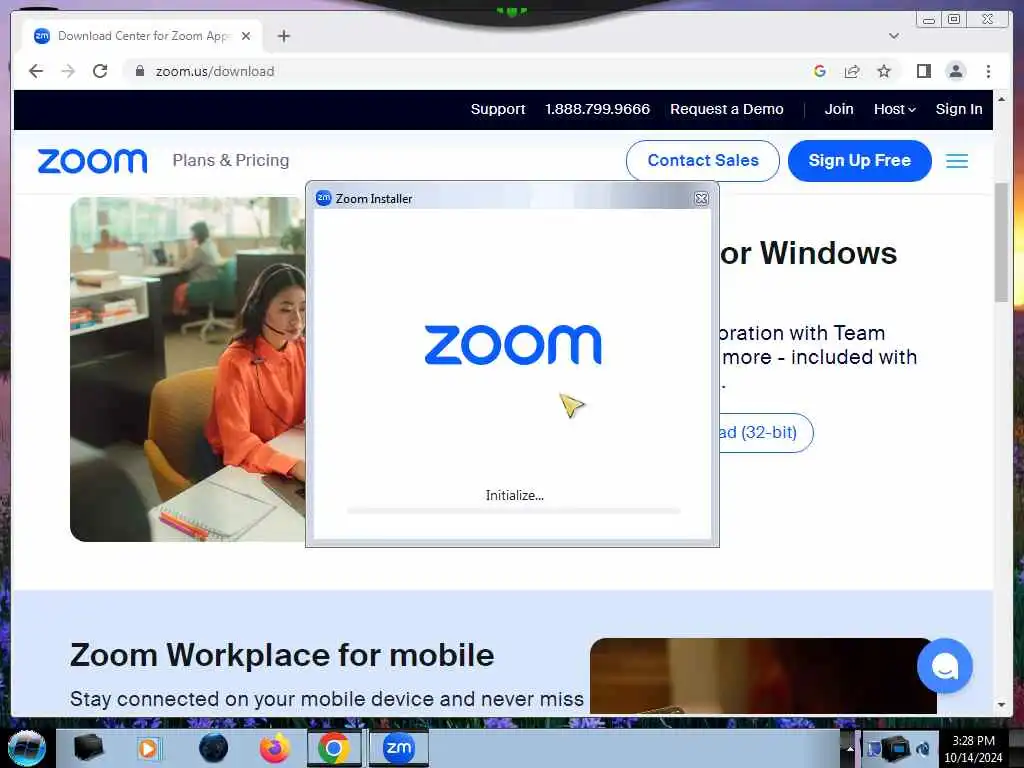Screen dimensions: 1024x768
Task: Close the Download Center tab
Action: (x=246, y=36)
